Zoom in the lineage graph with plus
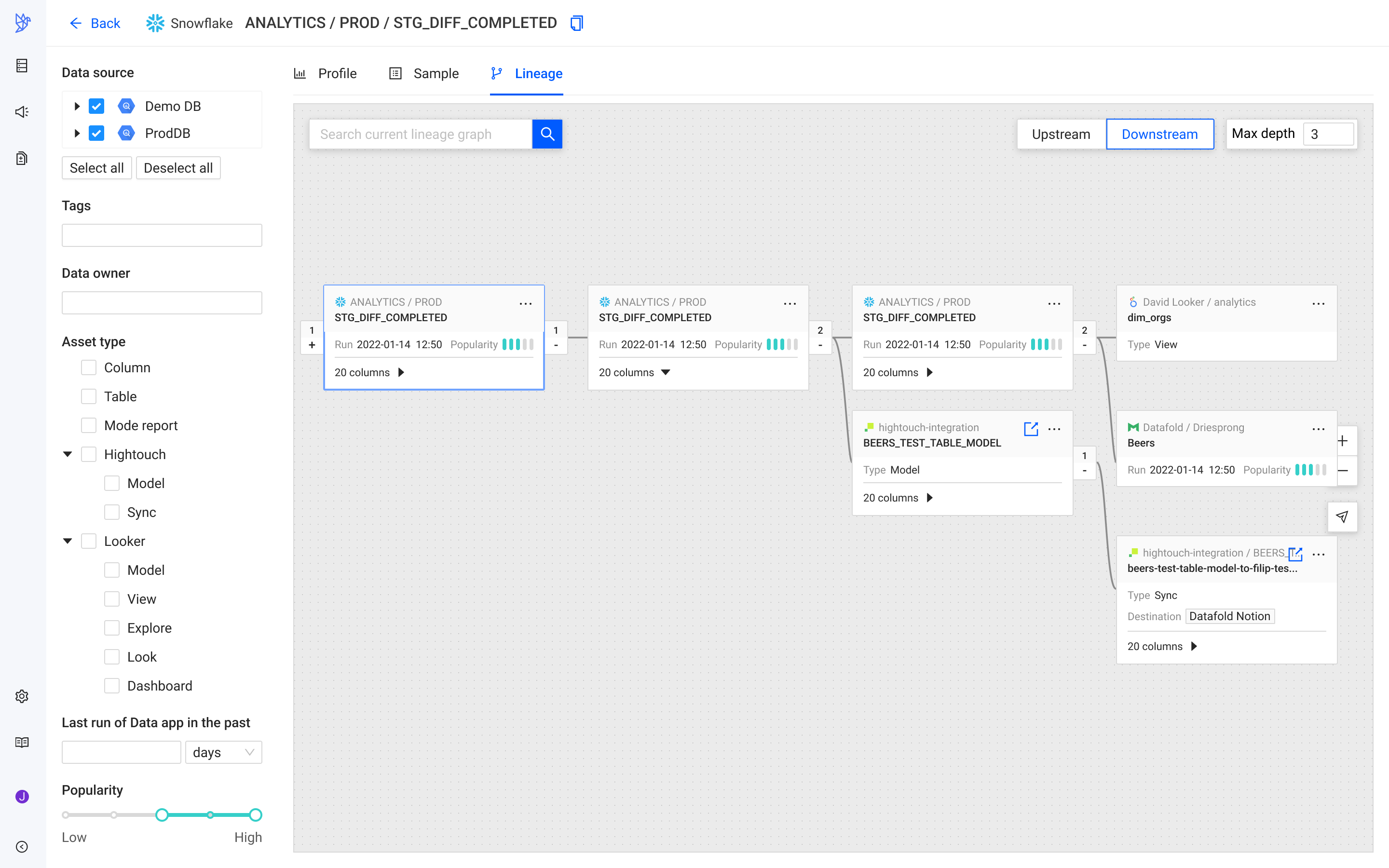This screenshot has width=1389, height=868. [1343, 441]
